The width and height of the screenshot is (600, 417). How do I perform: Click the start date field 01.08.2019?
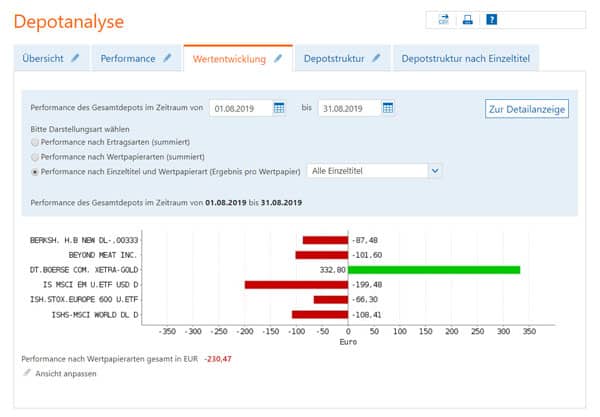(x=241, y=108)
